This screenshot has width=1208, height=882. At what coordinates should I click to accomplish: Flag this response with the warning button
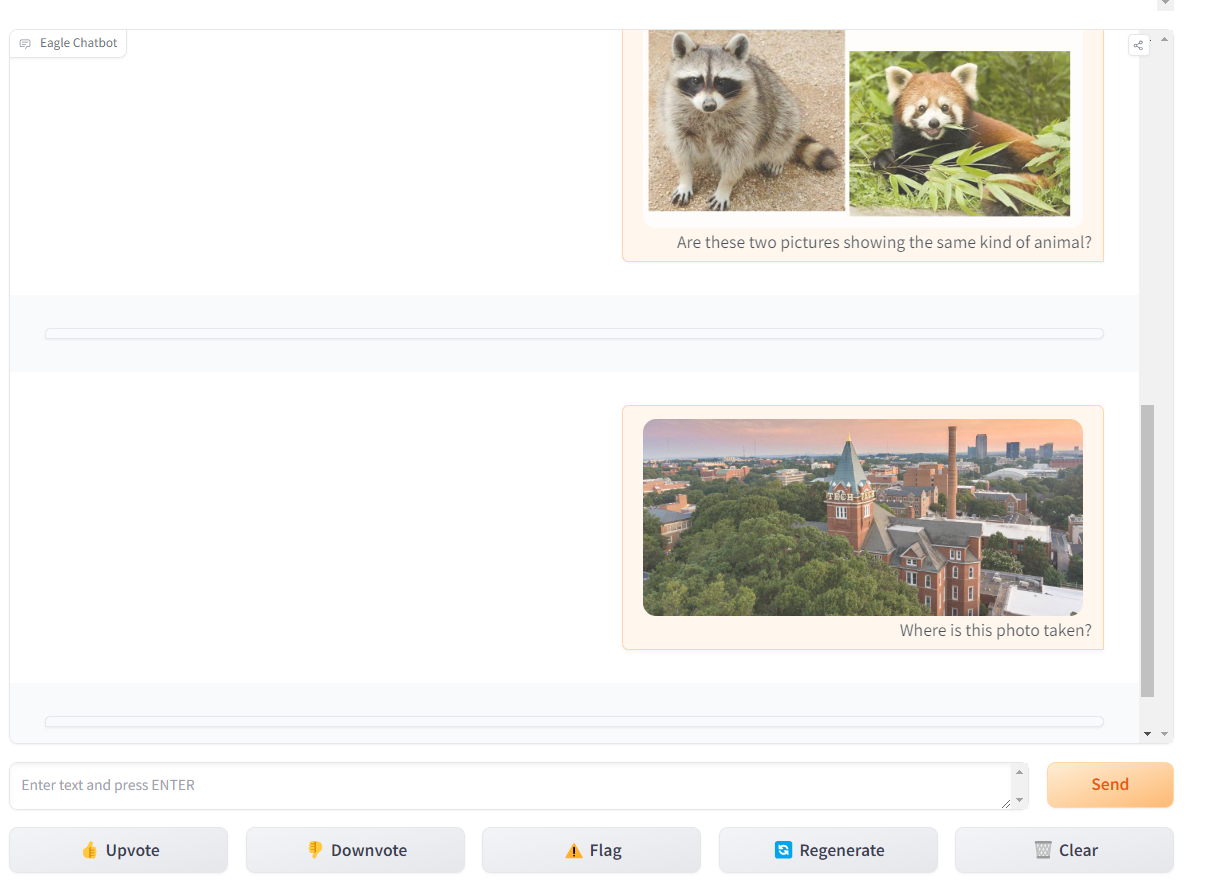[591, 850]
